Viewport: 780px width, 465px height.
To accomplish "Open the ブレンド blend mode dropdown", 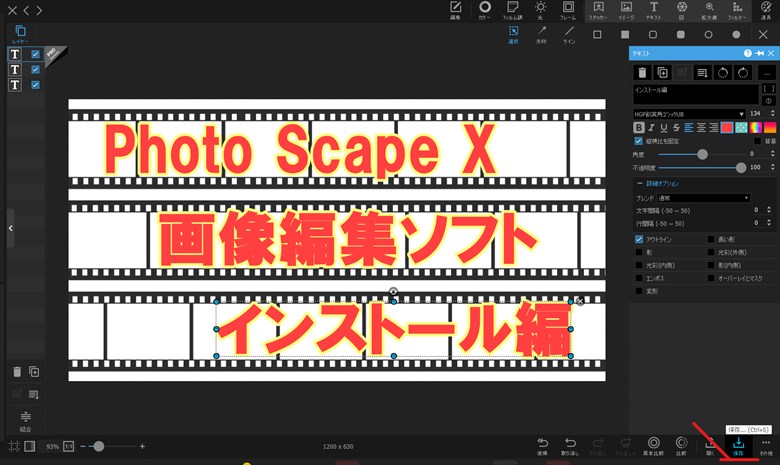I will click(x=703, y=198).
